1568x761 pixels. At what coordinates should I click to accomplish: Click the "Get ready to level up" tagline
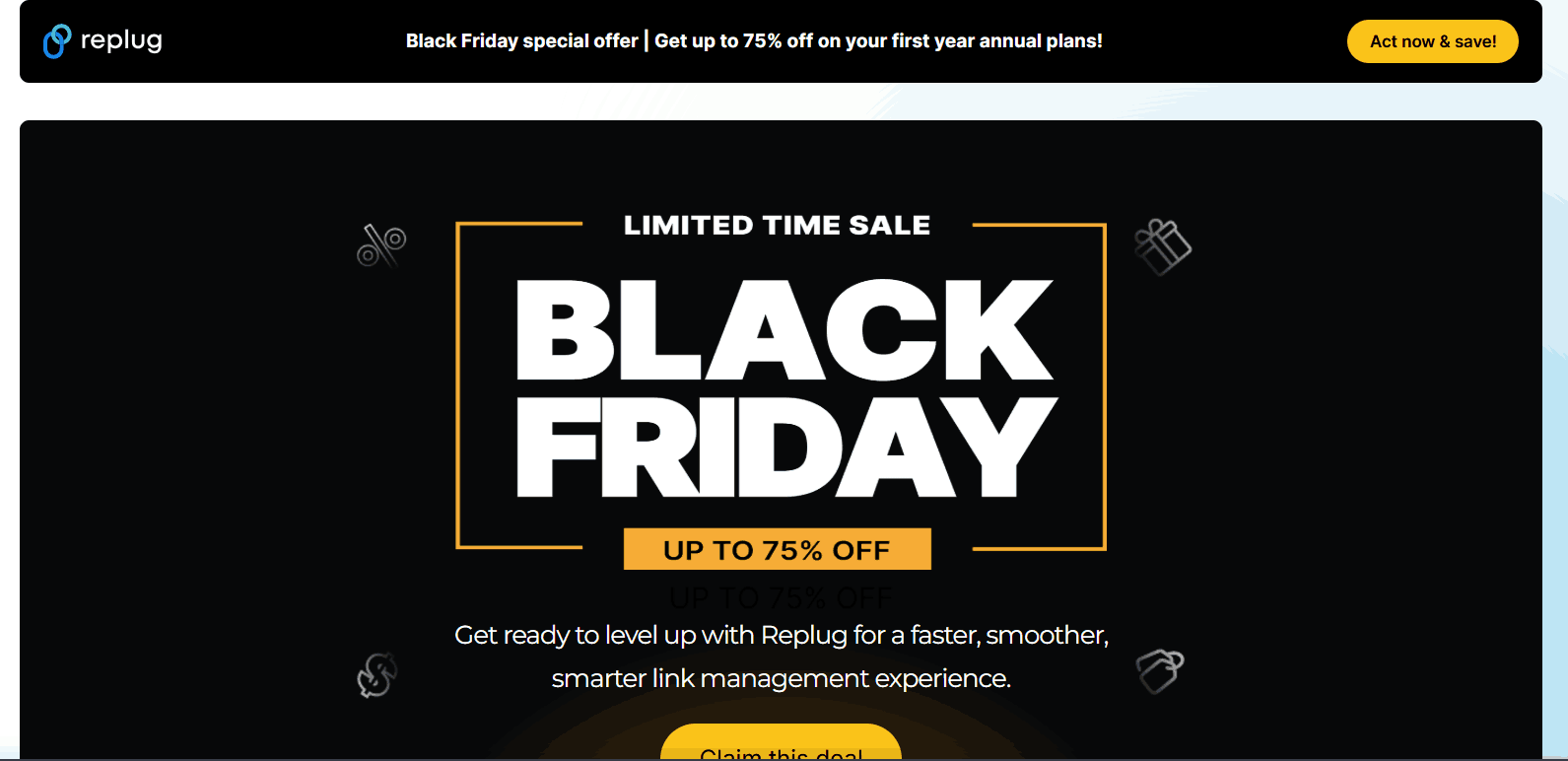point(781,635)
